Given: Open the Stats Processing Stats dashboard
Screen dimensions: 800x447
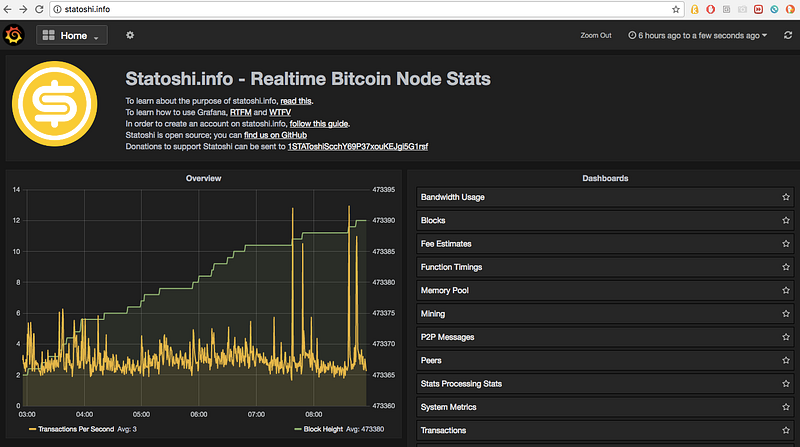Looking at the screenshot, I should point(605,384).
